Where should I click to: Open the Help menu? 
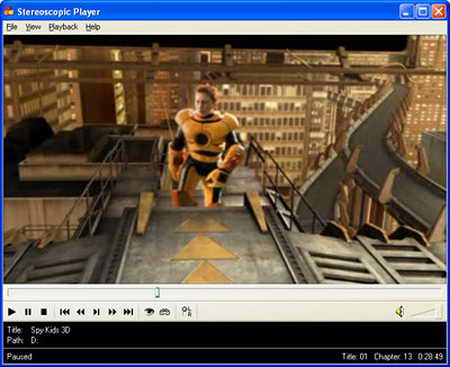93,27
